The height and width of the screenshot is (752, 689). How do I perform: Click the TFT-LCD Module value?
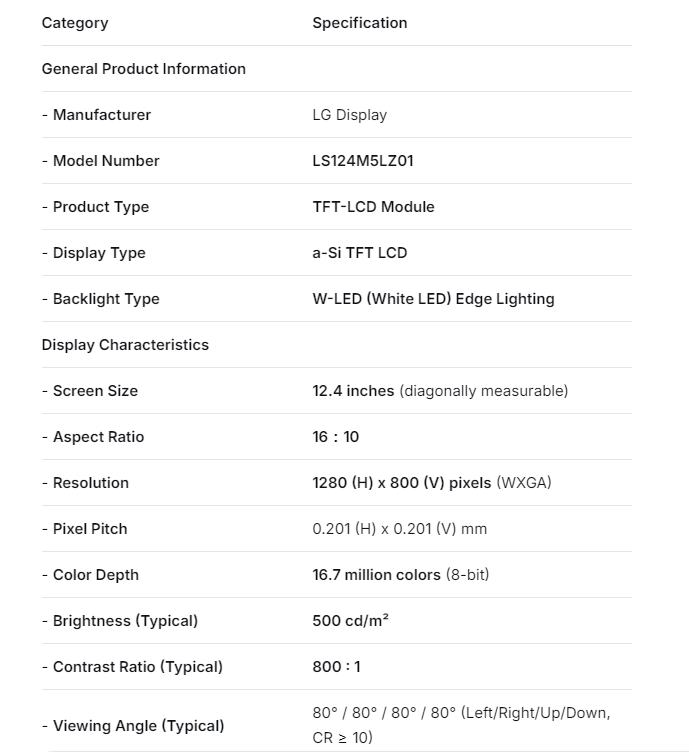pyautogui.click(x=373, y=207)
